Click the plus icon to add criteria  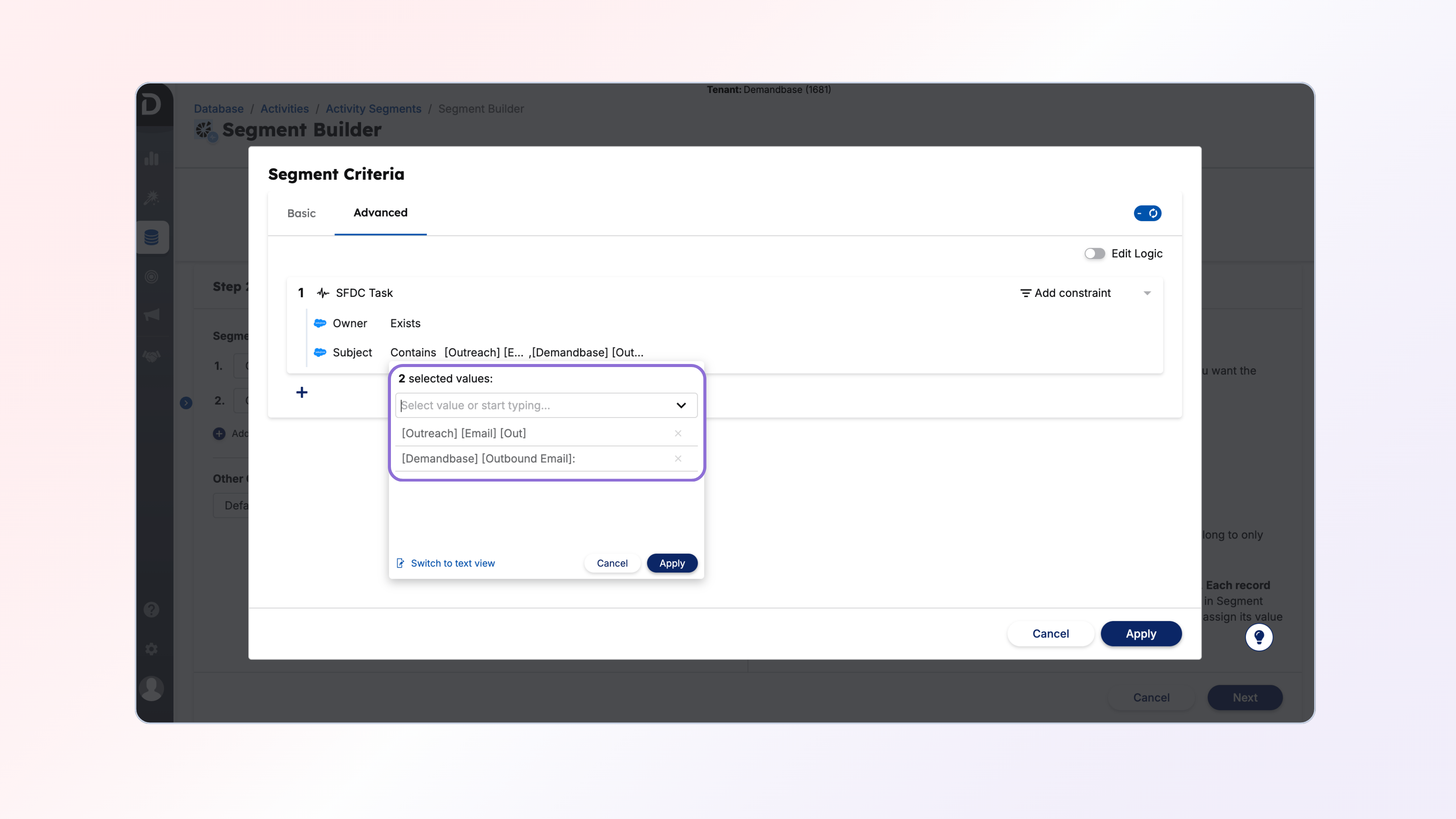tap(302, 392)
